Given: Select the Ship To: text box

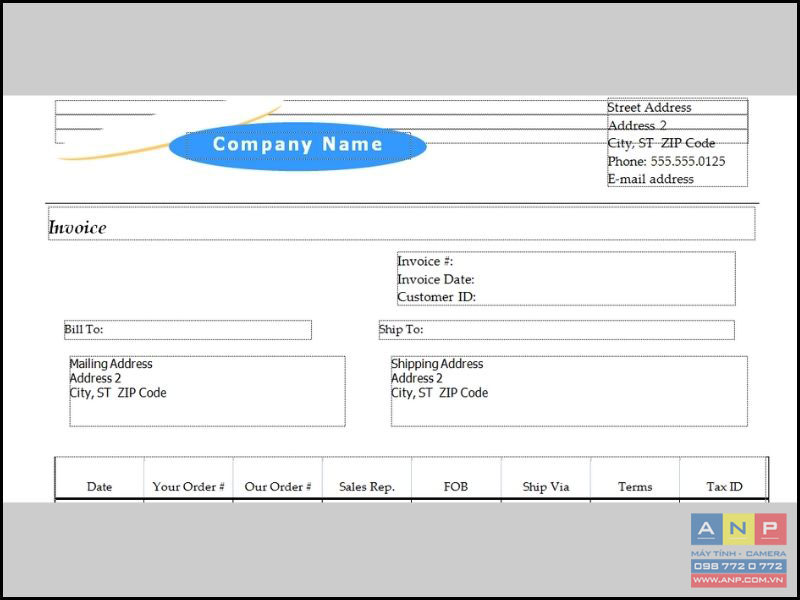Looking at the screenshot, I should click(x=557, y=330).
